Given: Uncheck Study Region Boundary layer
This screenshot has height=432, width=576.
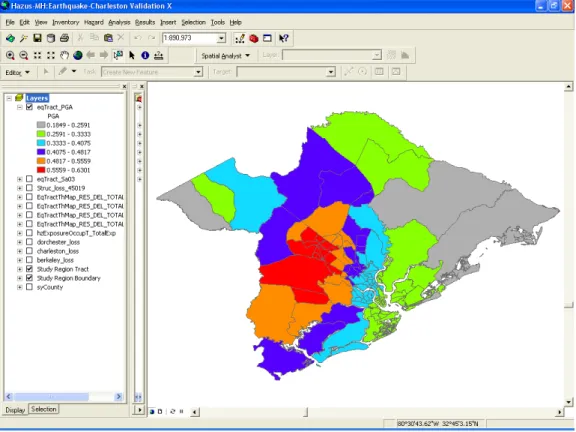Looking at the screenshot, I should pyautogui.click(x=29, y=278).
